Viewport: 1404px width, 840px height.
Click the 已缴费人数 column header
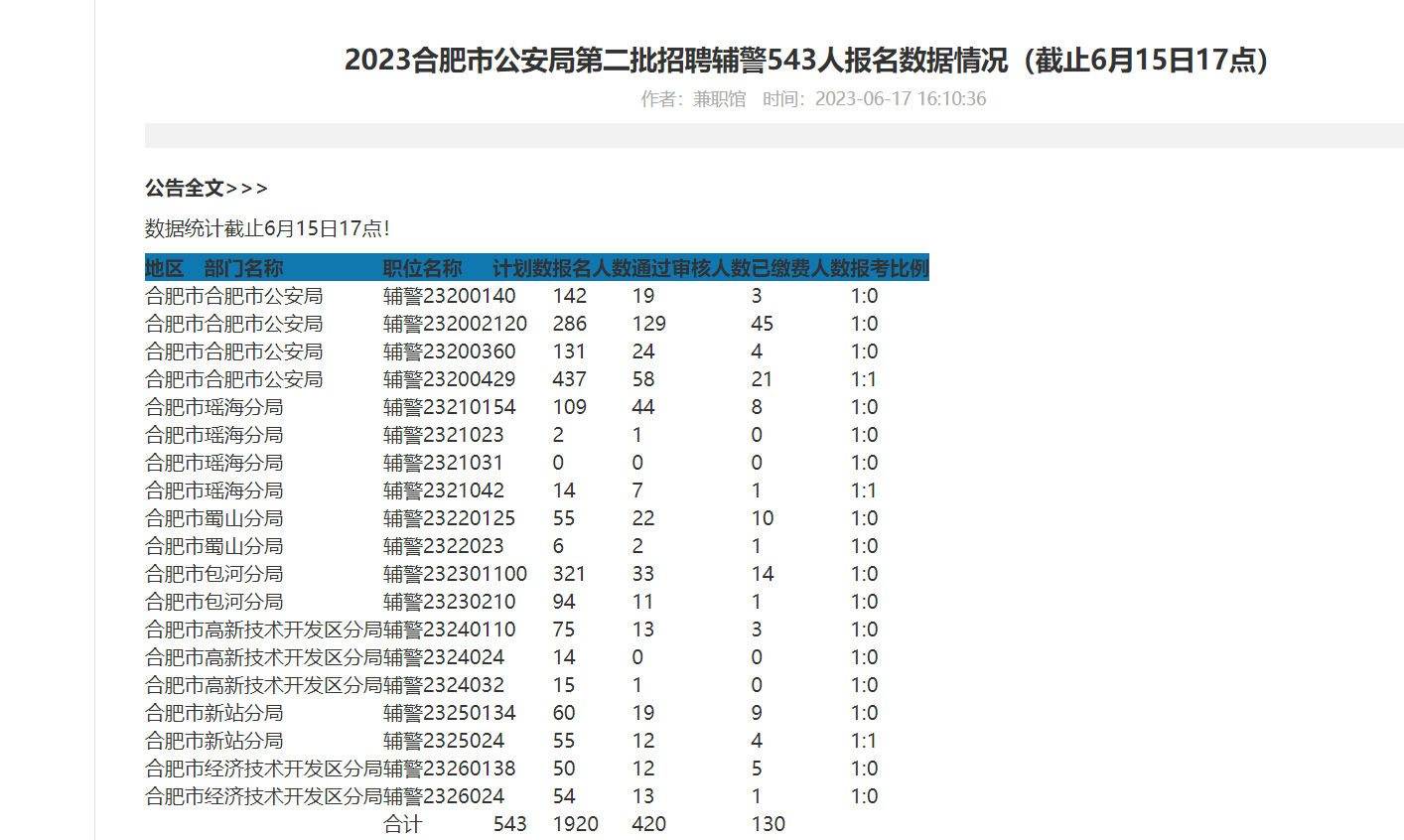click(800, 268)
